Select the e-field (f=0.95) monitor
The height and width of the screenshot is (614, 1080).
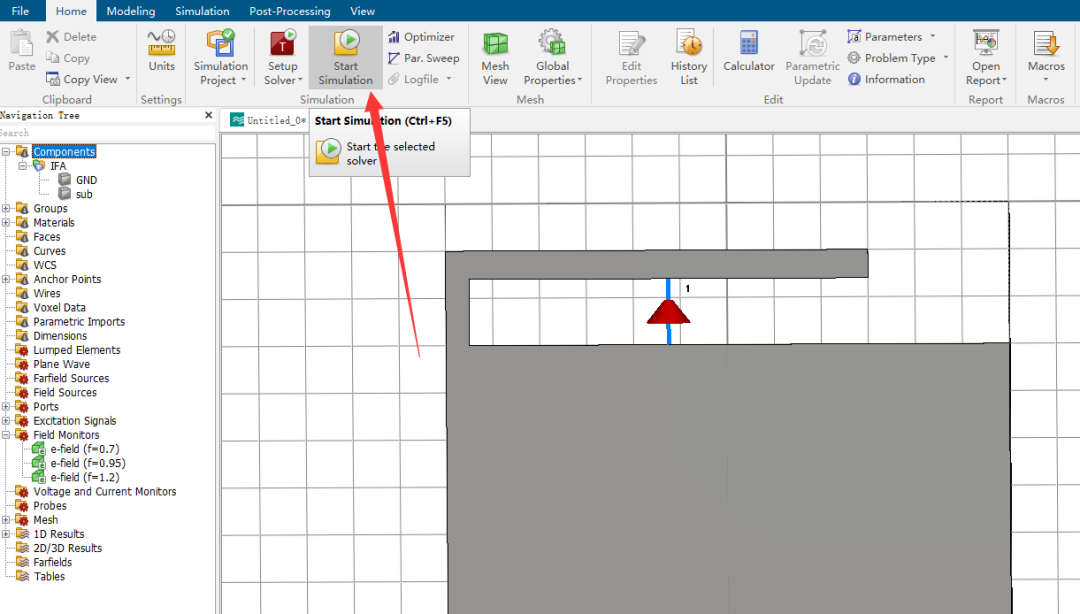[87, 463]
